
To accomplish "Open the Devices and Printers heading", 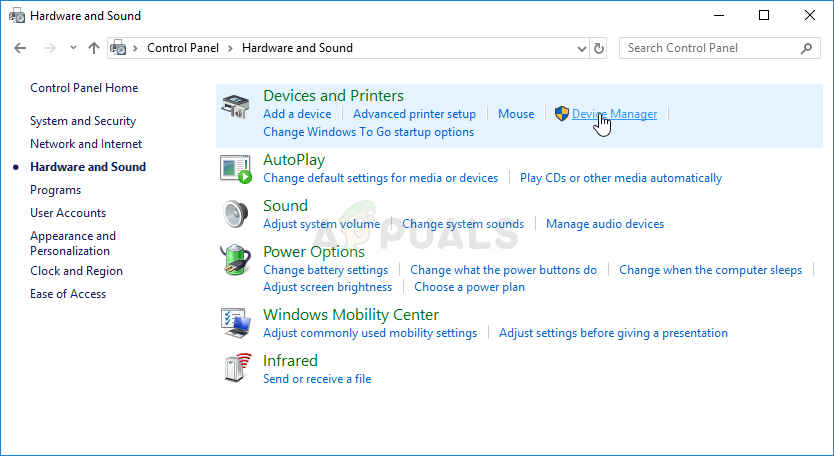I will [333, 95].
